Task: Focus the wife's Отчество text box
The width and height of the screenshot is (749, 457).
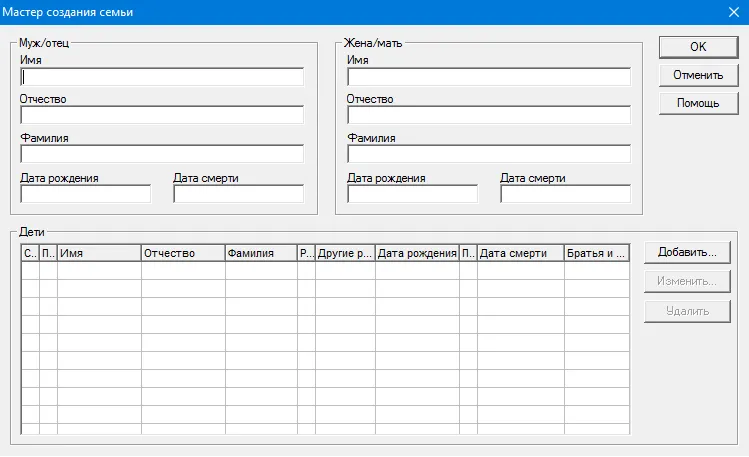Action: (x=489, y=115)
